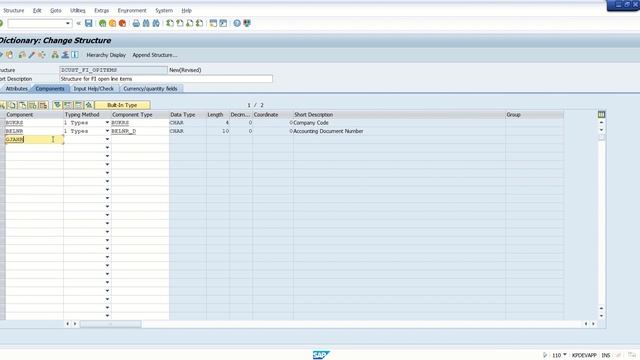Open the Extras menu
The image size is (640, 360).
101,10
